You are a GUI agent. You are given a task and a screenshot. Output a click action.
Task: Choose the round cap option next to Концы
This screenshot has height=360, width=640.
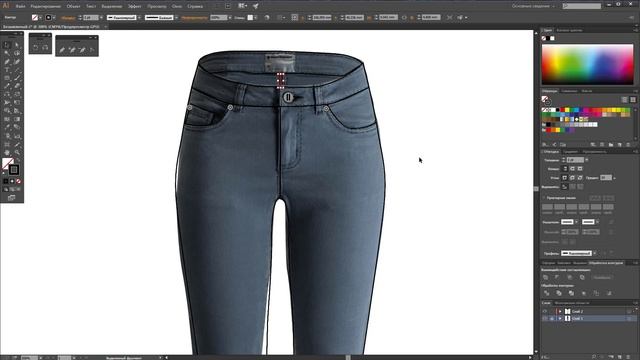click(x=572, y=169)
